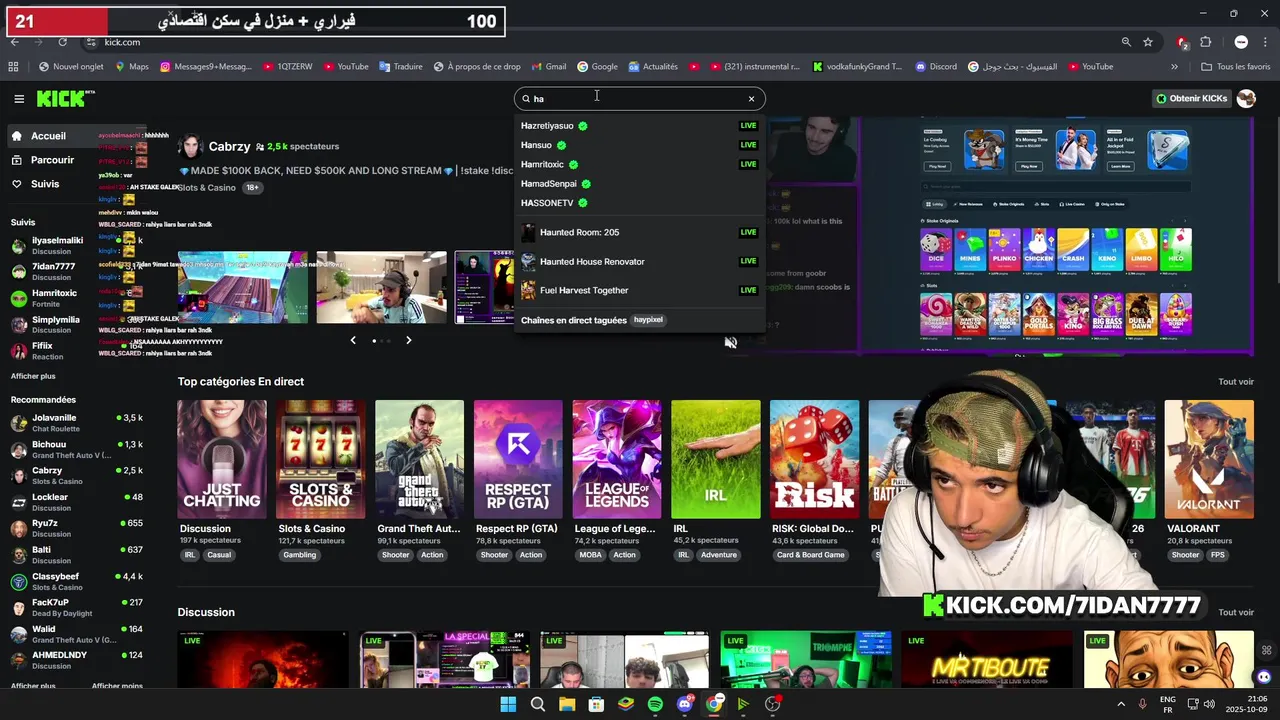This screenshot has width=1280, height=720.
Task: Open OBS Studio from the taskbar
Action: click(x=772, y=704)
